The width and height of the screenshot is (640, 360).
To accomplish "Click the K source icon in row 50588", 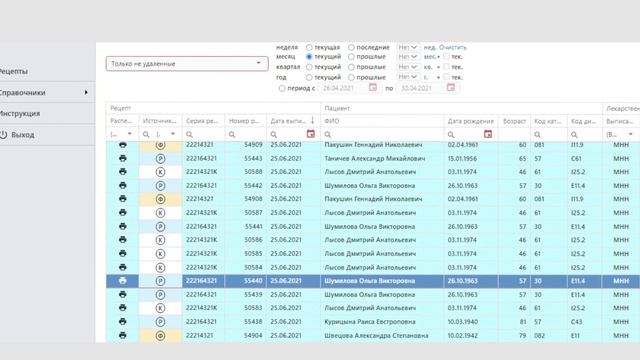I will 160,172.
